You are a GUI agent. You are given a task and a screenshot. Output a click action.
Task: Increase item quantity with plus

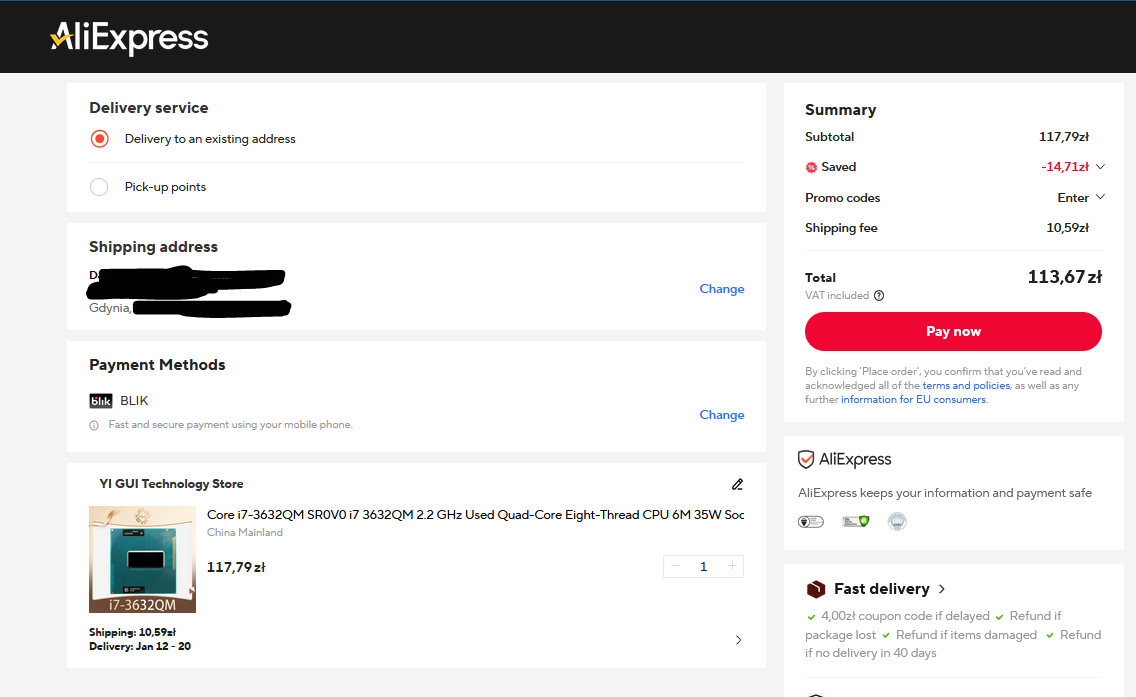coord(732,566)
